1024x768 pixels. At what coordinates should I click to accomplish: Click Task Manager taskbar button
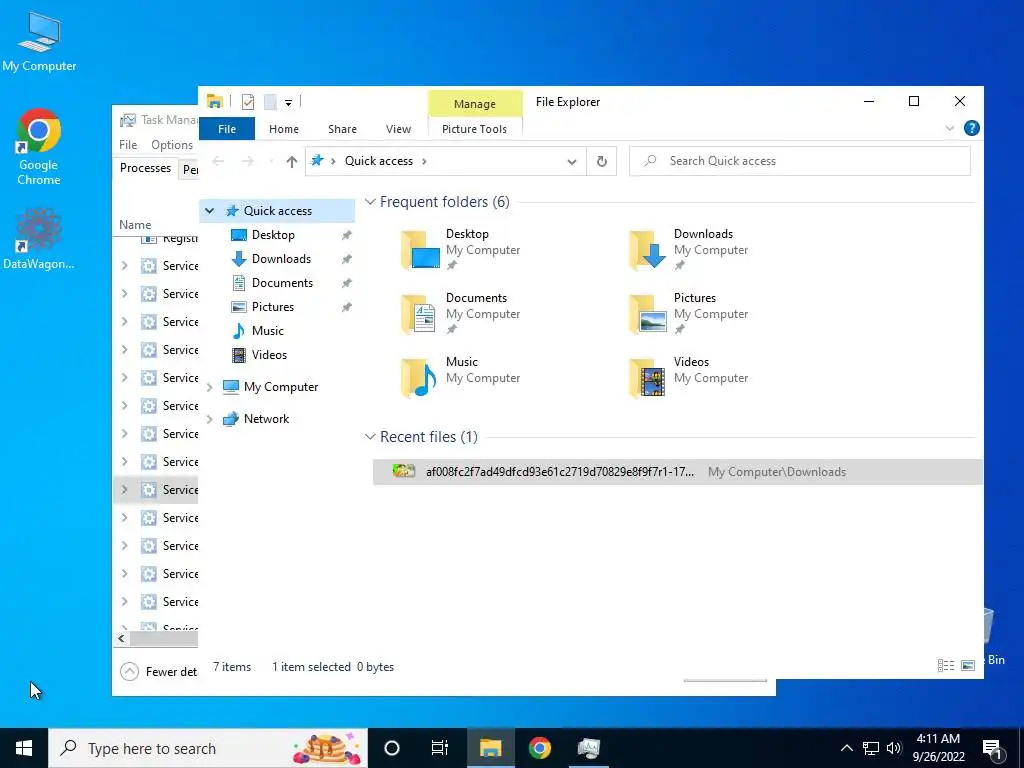588,748
